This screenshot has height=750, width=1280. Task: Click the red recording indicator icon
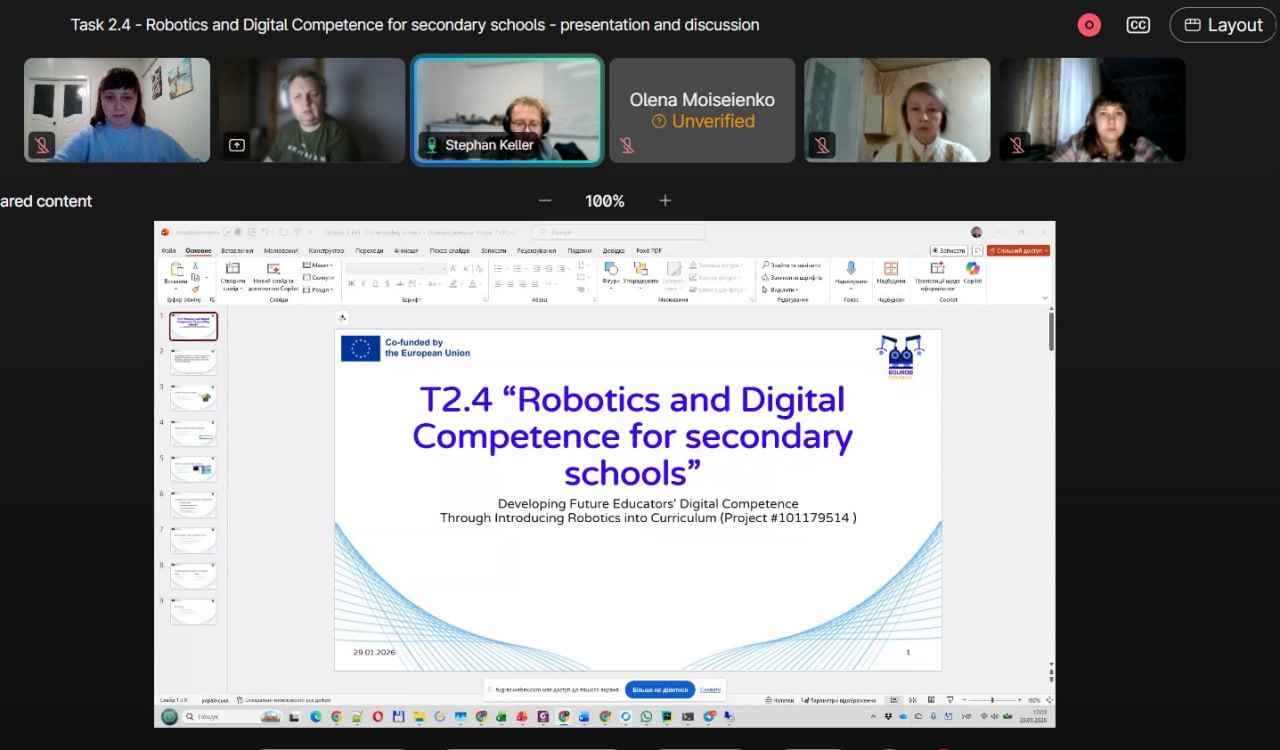pos(1089,25)
